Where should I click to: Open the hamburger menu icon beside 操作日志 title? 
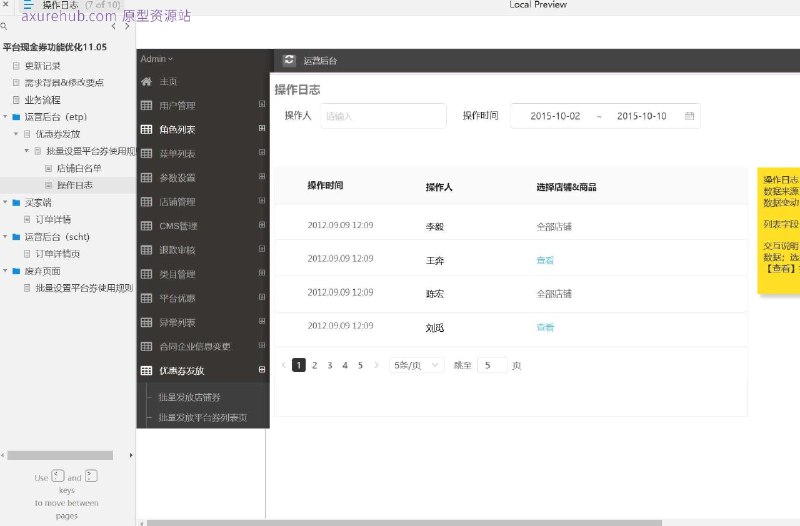coord(28,5)
